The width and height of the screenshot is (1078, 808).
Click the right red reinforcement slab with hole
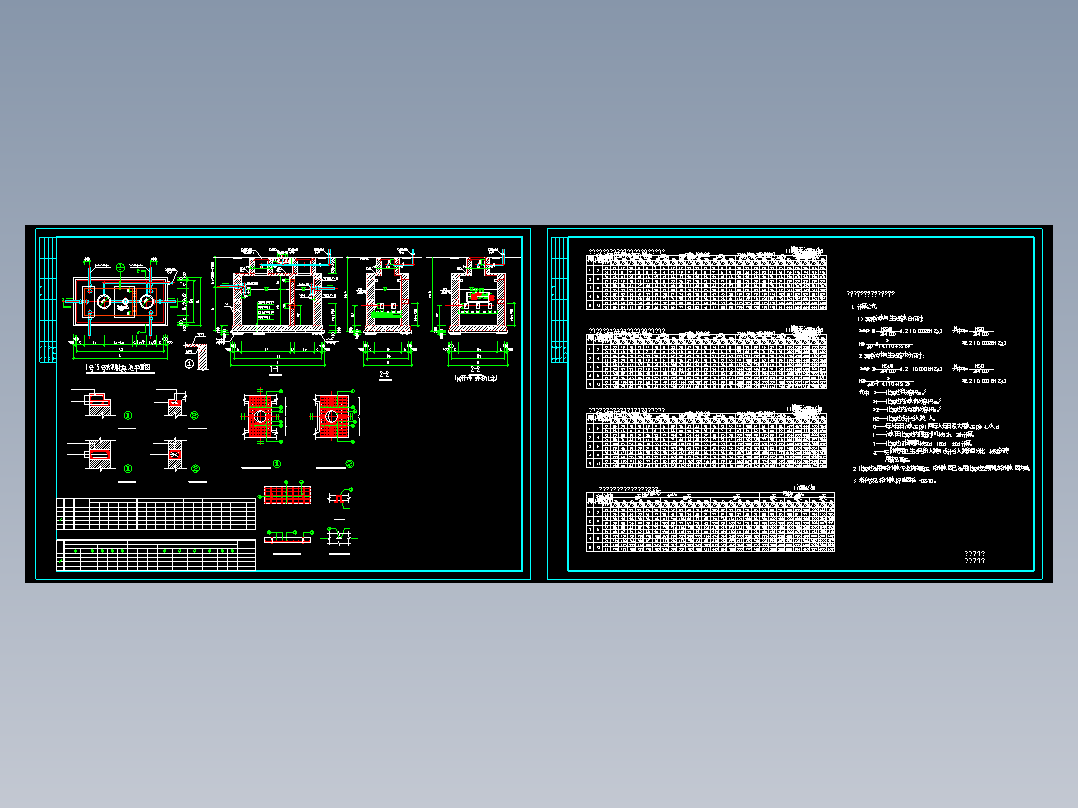[333, 416]
